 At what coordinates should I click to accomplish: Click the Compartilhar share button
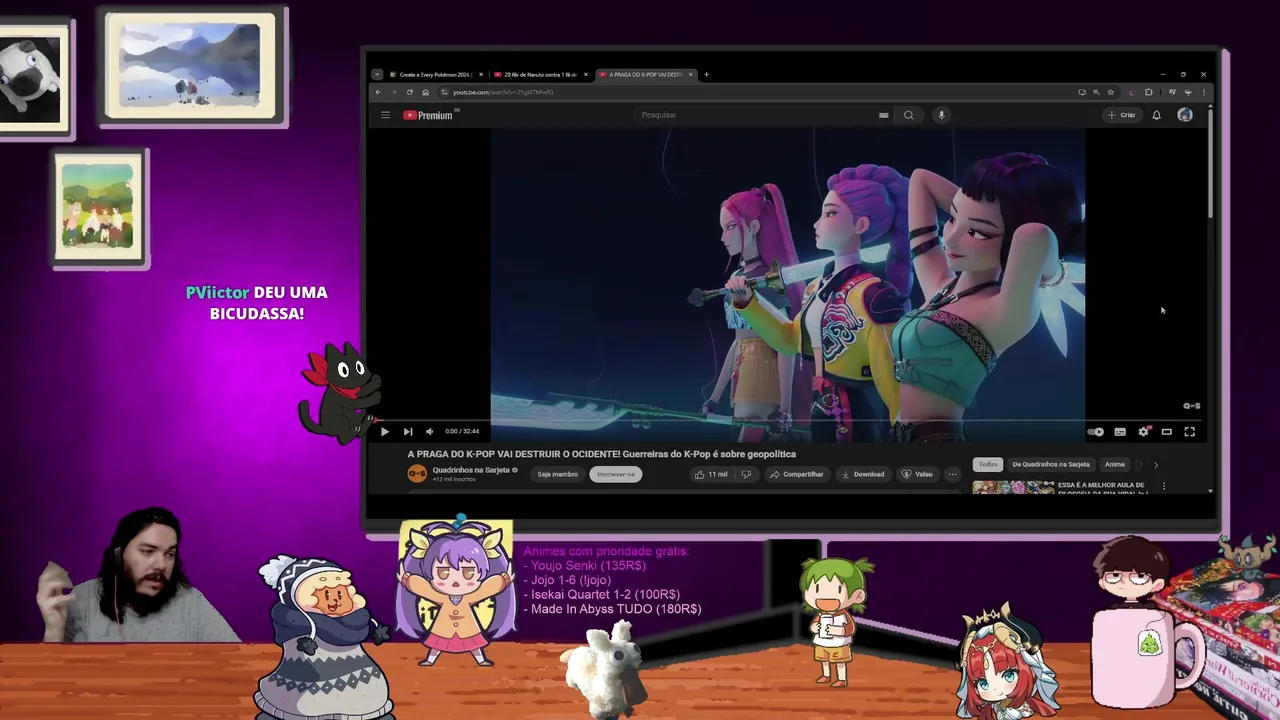[797, 474]
